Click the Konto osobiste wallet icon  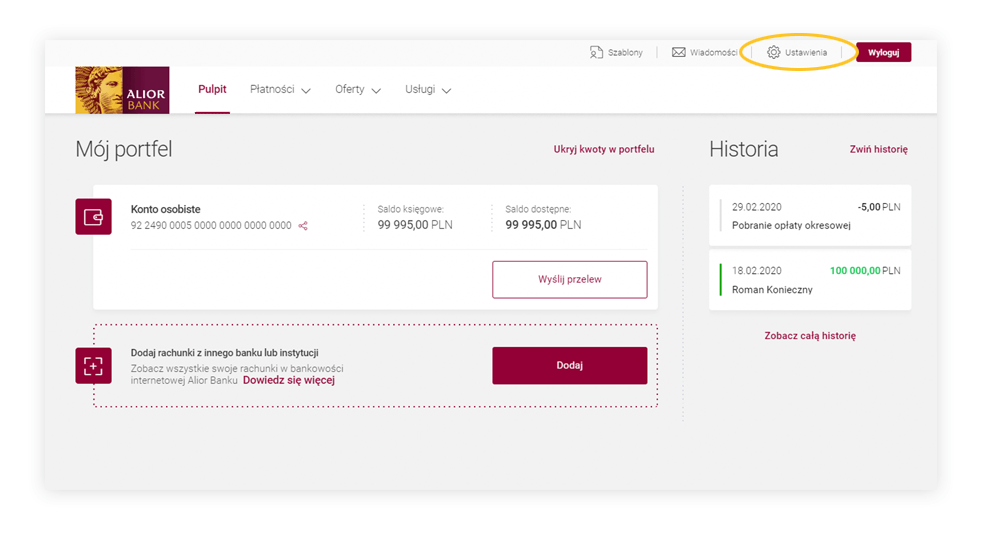(93, 217)
